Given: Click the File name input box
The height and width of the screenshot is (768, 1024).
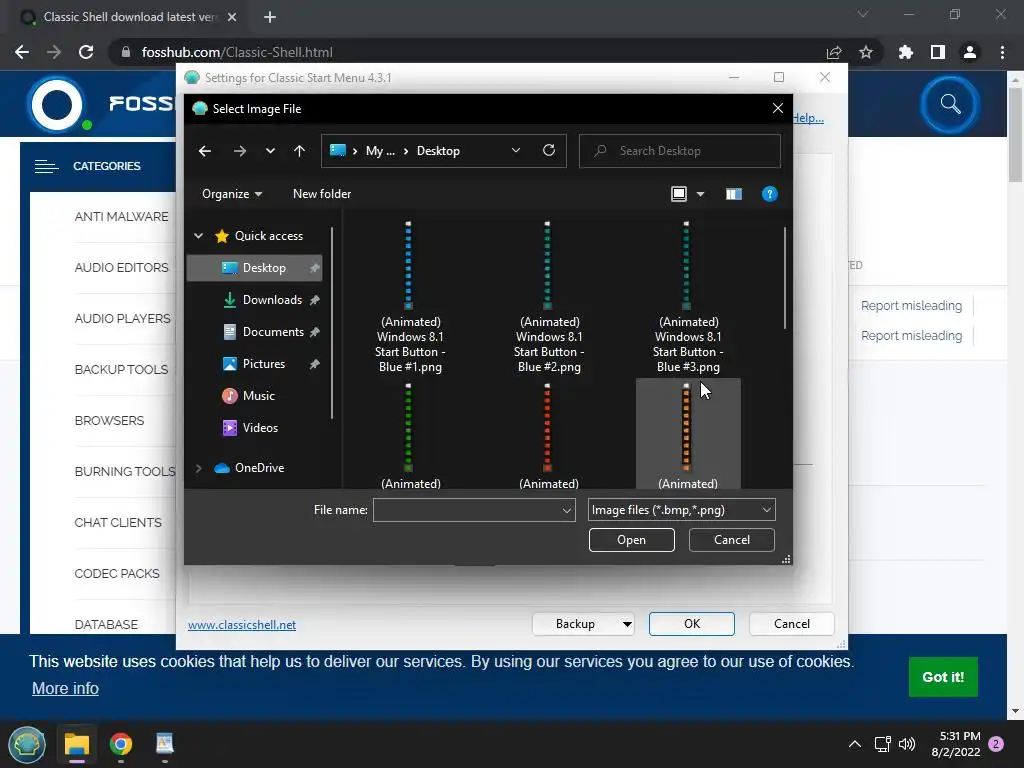Looking at the screenshot, I should pyautogui.click(x=466, y=510).
